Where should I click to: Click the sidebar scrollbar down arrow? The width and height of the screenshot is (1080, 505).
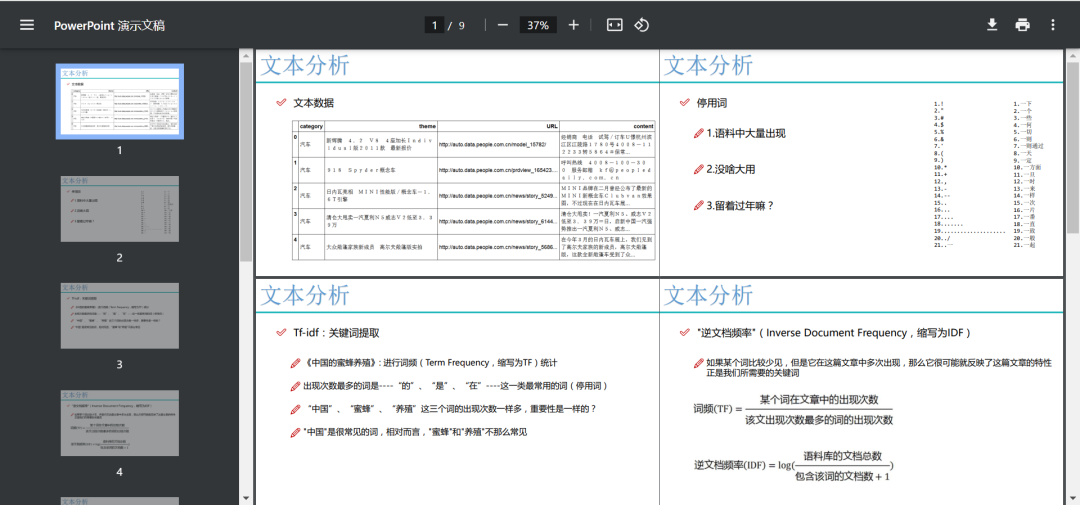tap(246, 498)
